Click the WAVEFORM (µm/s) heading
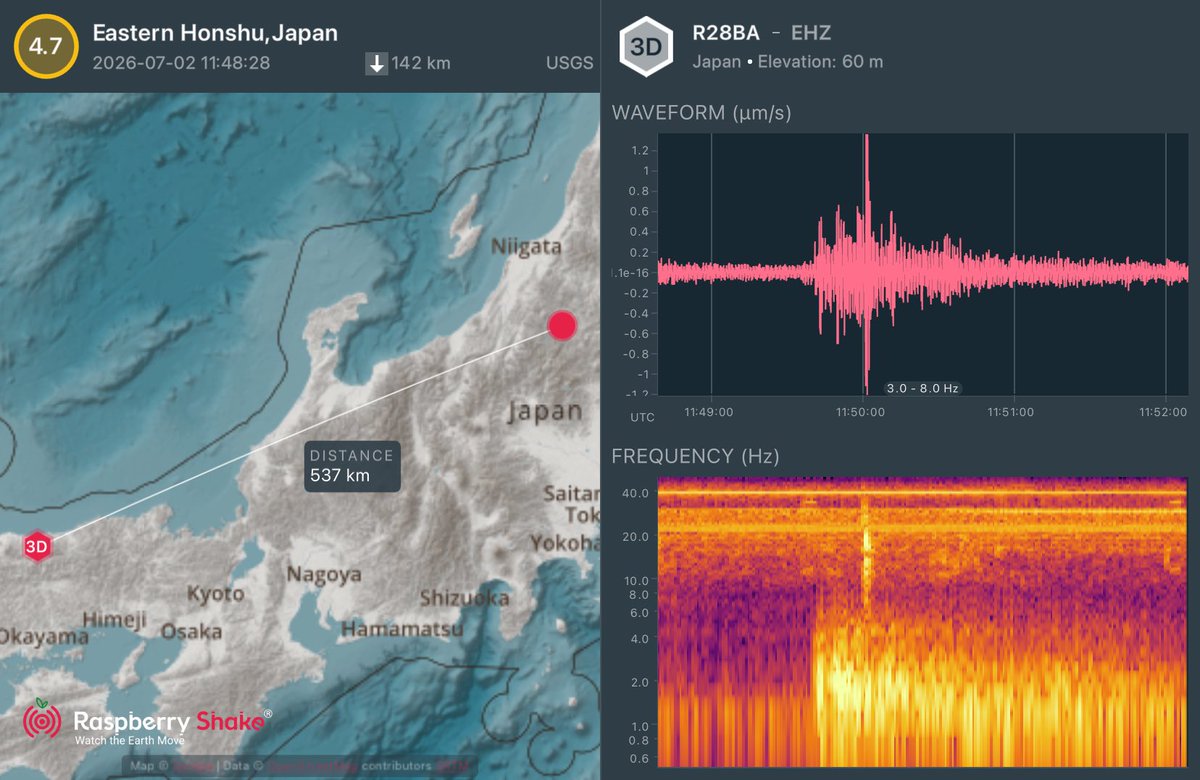This screenshot has height=780, width=1200. point(701,113)
